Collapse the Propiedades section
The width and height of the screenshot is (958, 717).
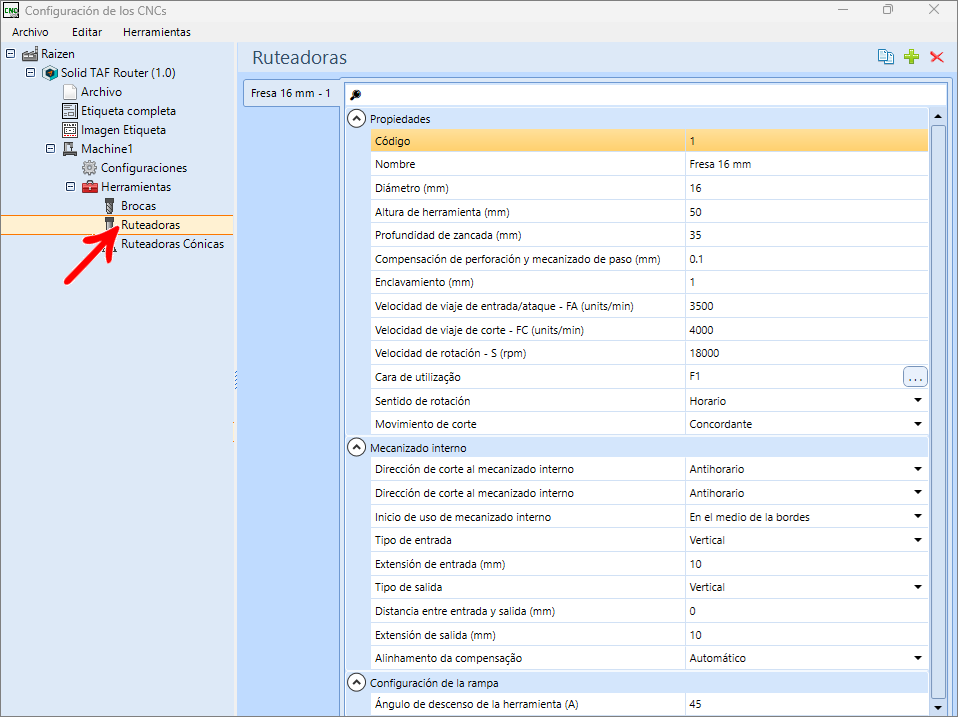[x=356, y=118]
